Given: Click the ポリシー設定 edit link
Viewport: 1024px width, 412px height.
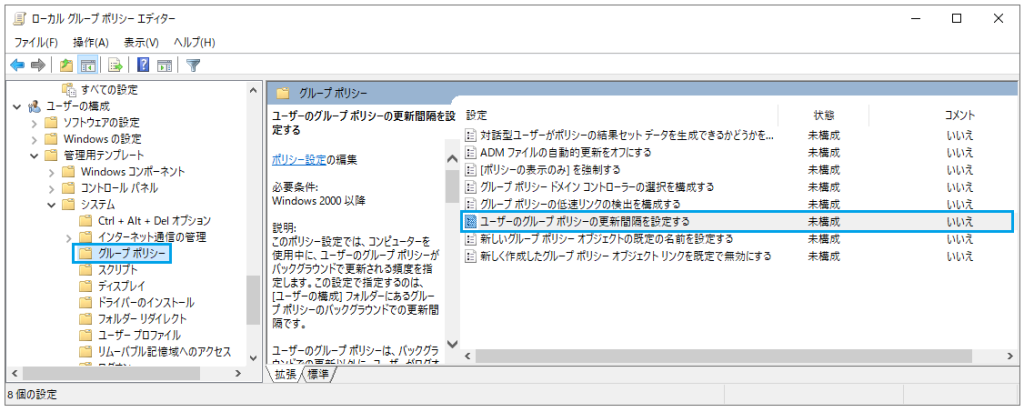Looking at the screenshot, I should pyautogui.click(x=299, y=159).
